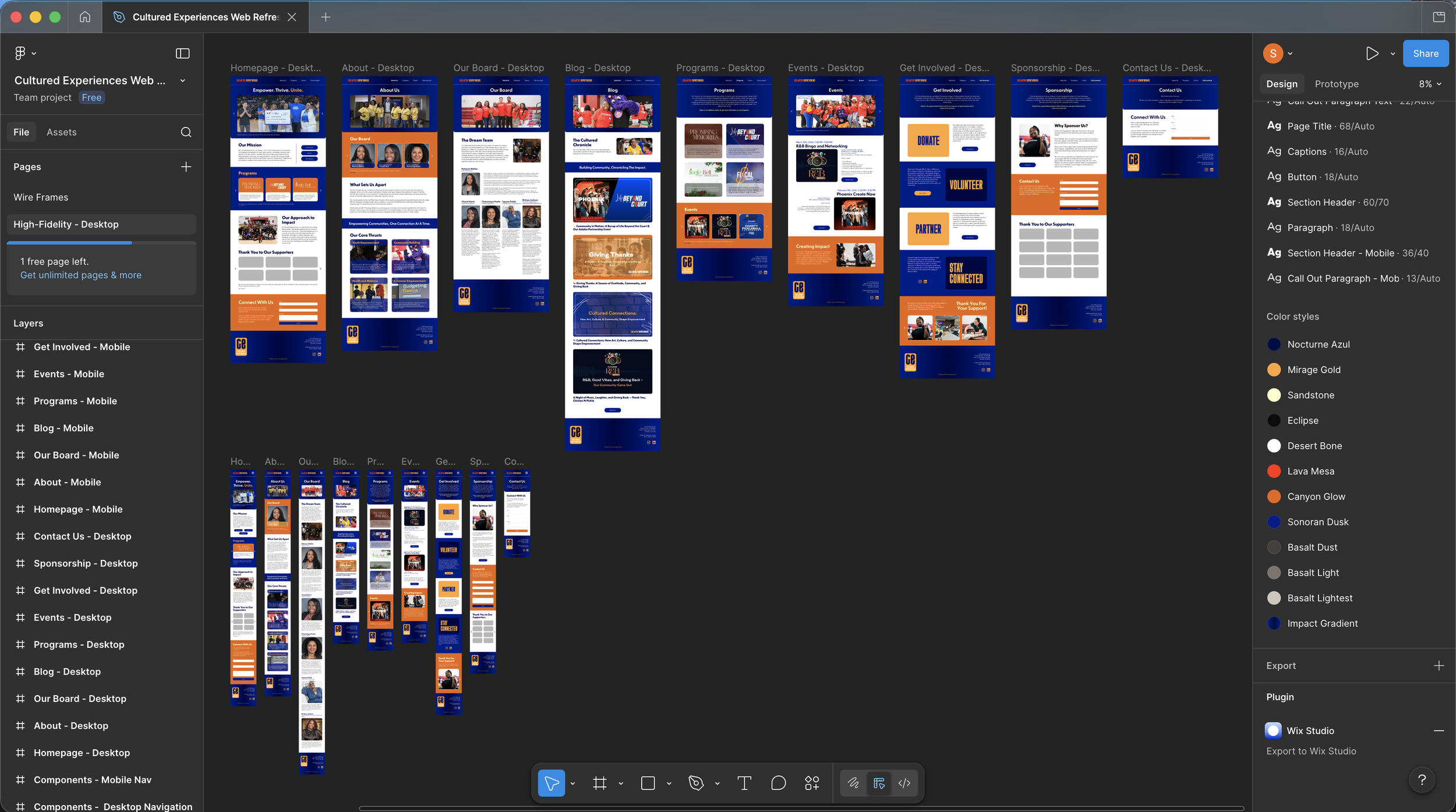Image resolution: width=1456 pixels, height=812 pixels.
Task: Select the Text tool
Action: (x=744, y=783)
